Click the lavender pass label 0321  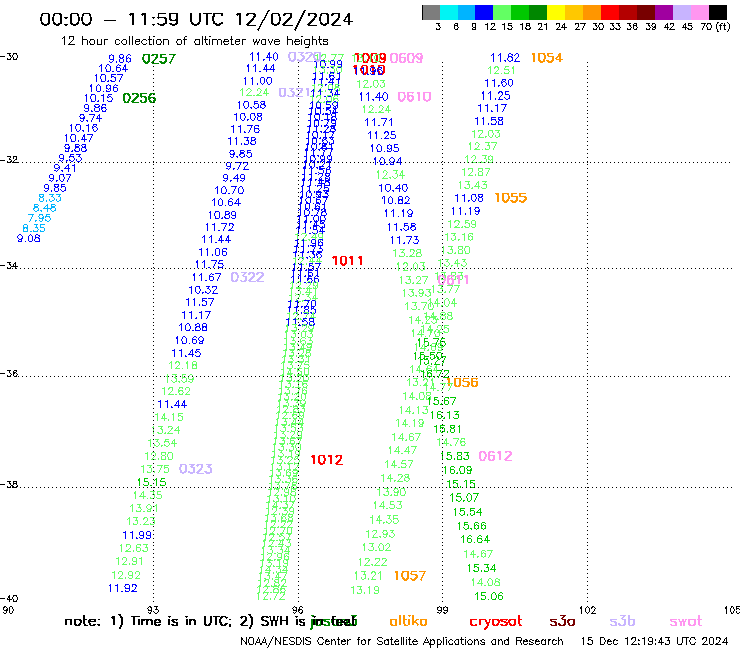click(x=294, y=93)
